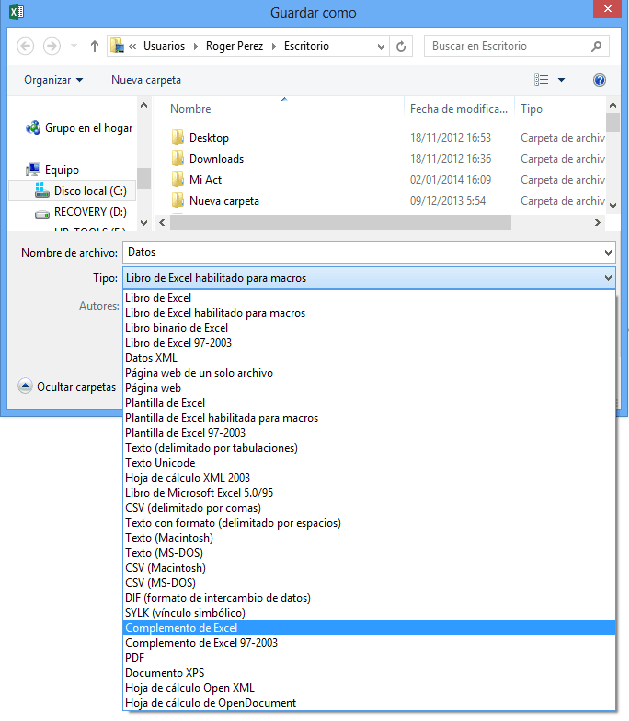The width and height of the screenshot is (629, 721).
Task: Click Ocultar carpetas link
Action: [76, 387]
